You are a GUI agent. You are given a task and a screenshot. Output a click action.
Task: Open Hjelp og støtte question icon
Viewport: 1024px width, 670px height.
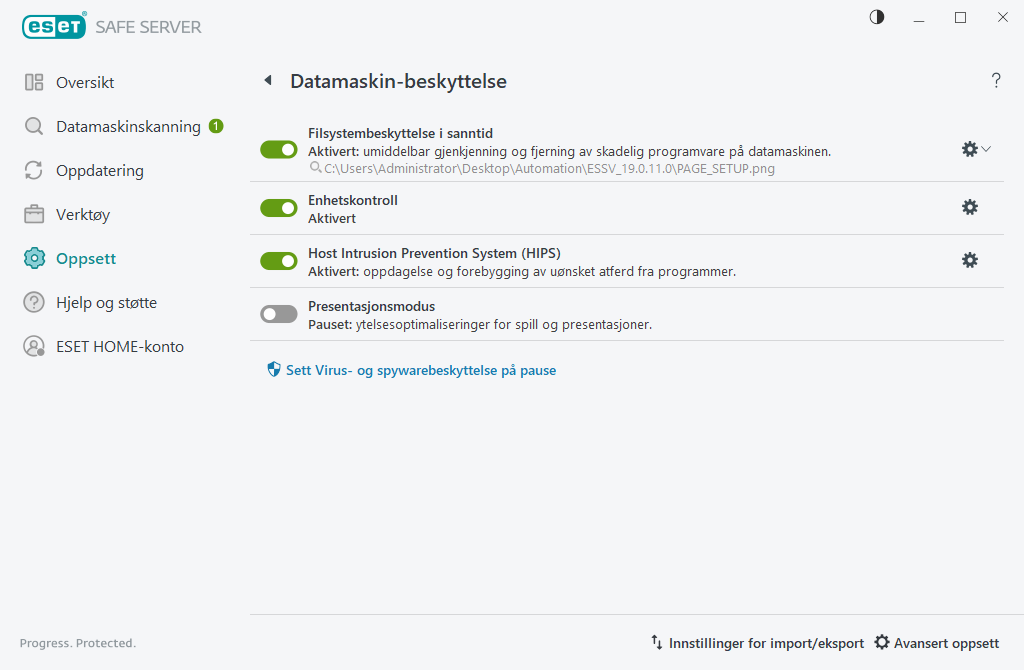pyautogui.click(x=33, y=302)
